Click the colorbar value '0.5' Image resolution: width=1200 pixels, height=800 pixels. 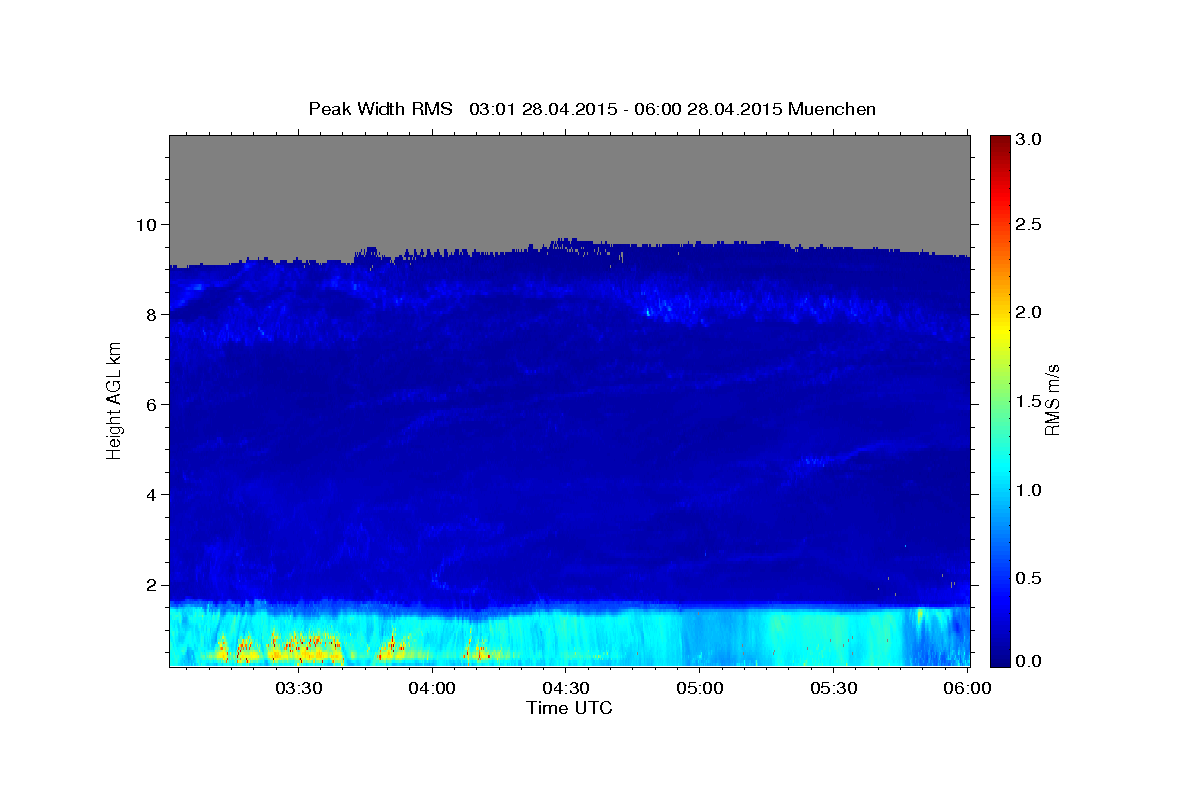click(1029, 578)
